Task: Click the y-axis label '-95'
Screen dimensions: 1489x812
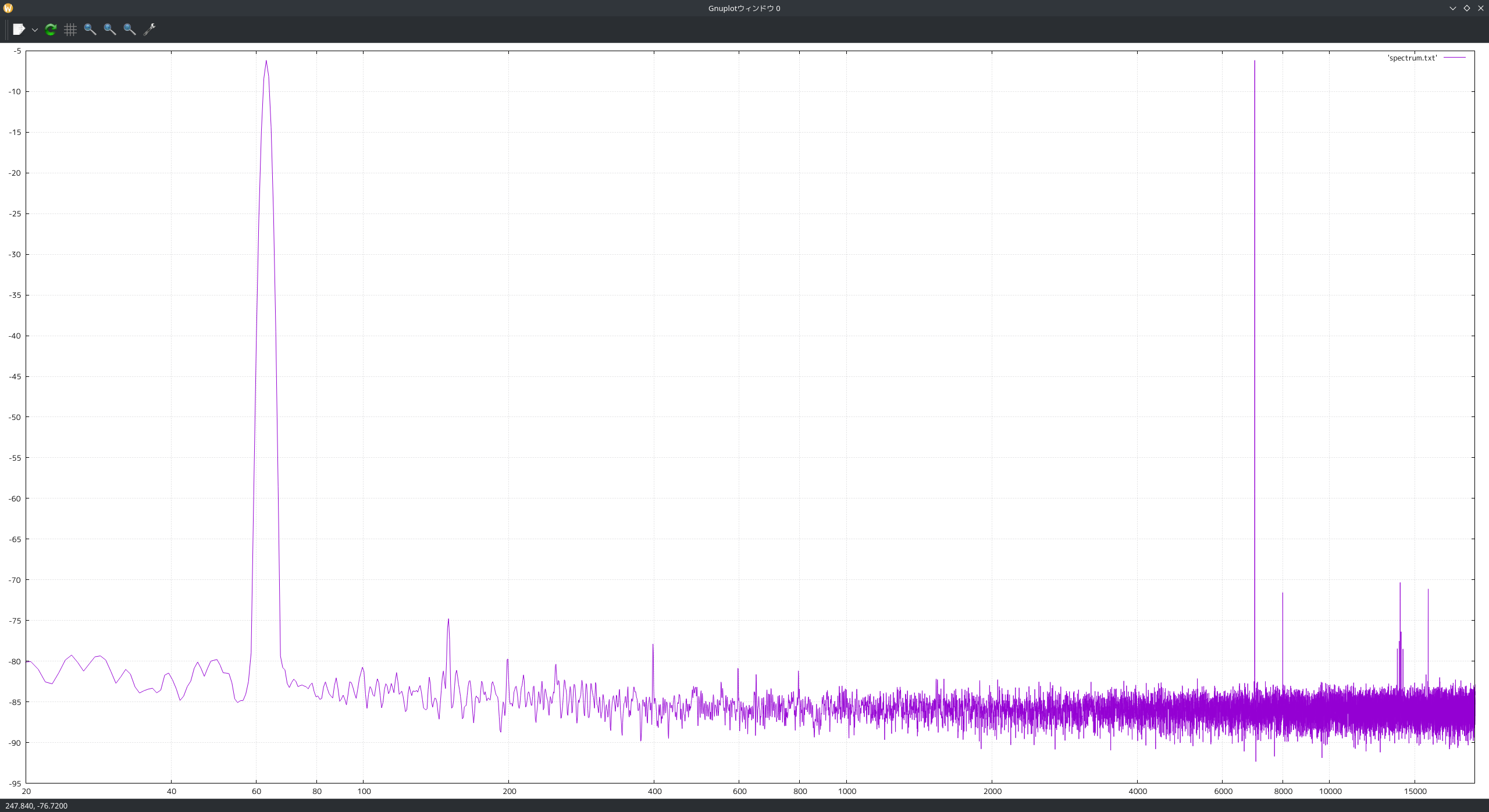Action: tap(15, 783)
